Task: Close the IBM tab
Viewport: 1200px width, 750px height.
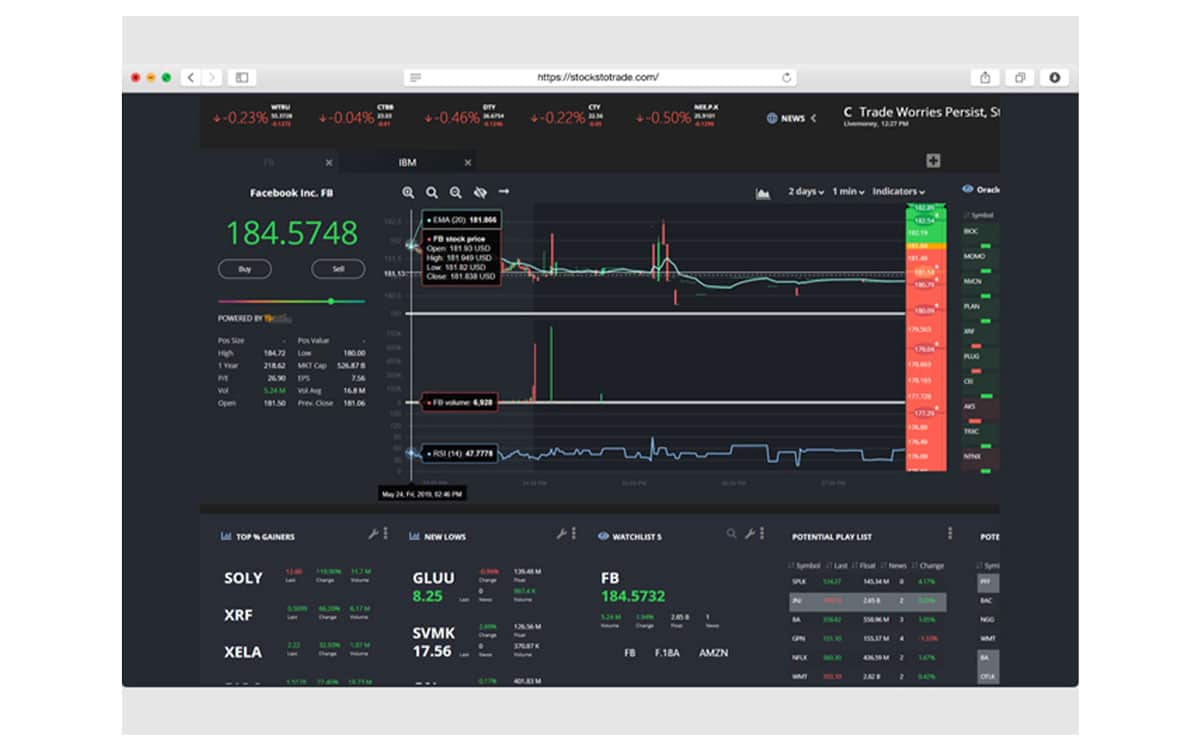Action: point(467,162)
